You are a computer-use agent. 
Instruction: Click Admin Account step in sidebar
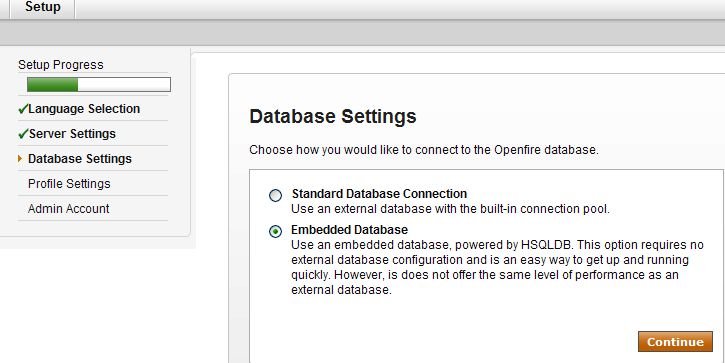pyautogui.click(x=68, y=209)
